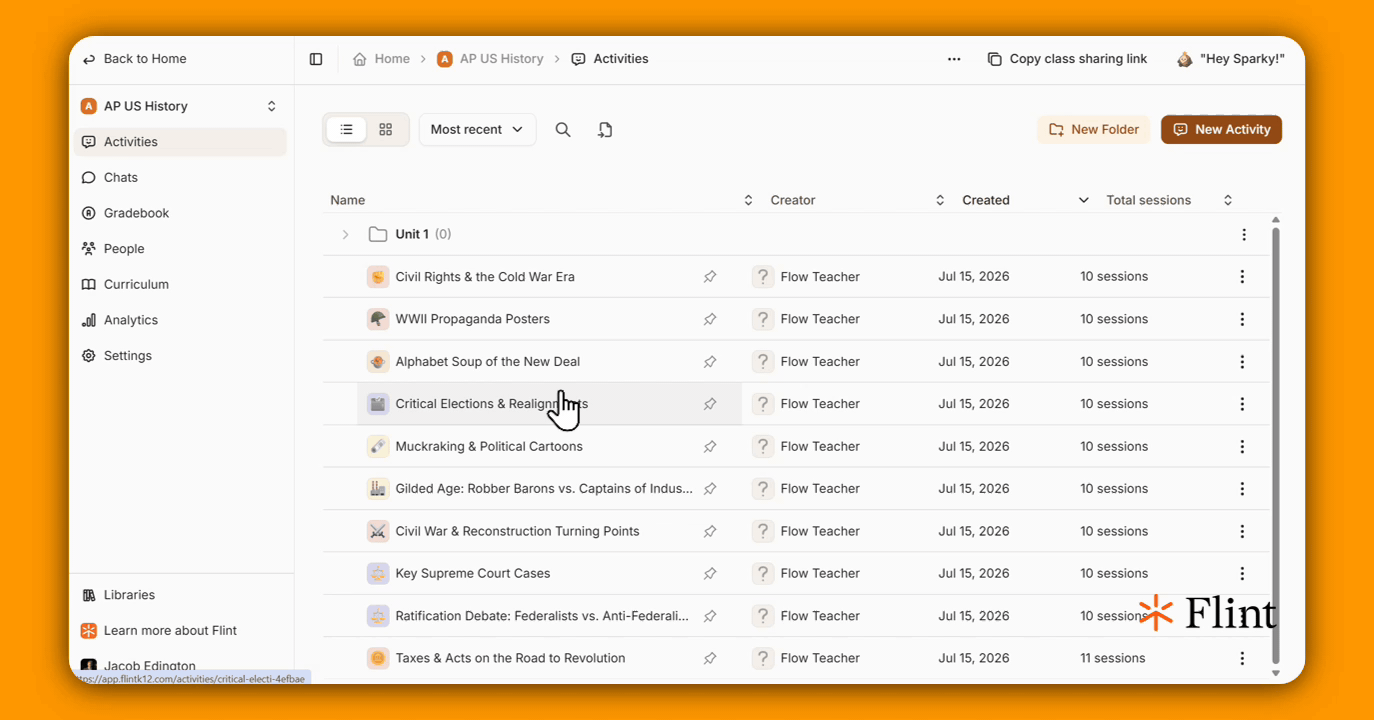Pin the Ratification Debate activity
The height and width of the screenshot is (720, 1374).
click(710, 616)
